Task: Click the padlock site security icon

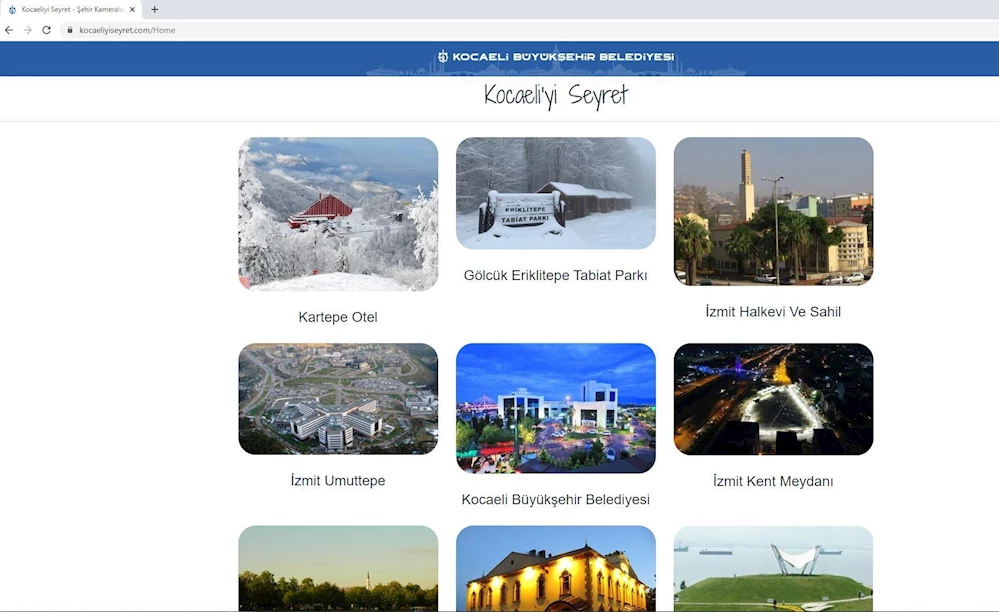Action: pyautogui.click(x=70, y=30)
